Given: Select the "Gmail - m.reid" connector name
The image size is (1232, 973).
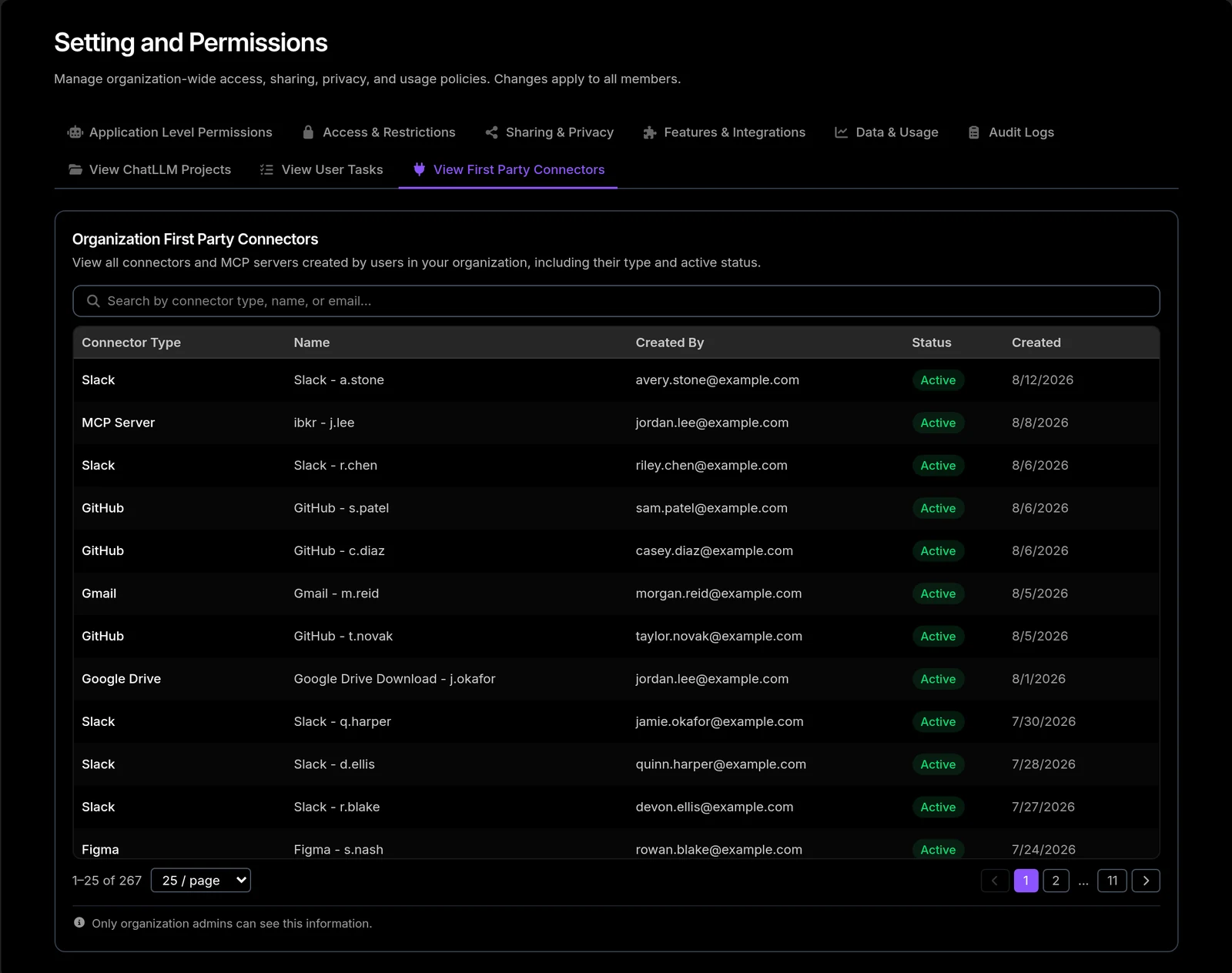Looking at the screenshot, I should tap(336, 593).
